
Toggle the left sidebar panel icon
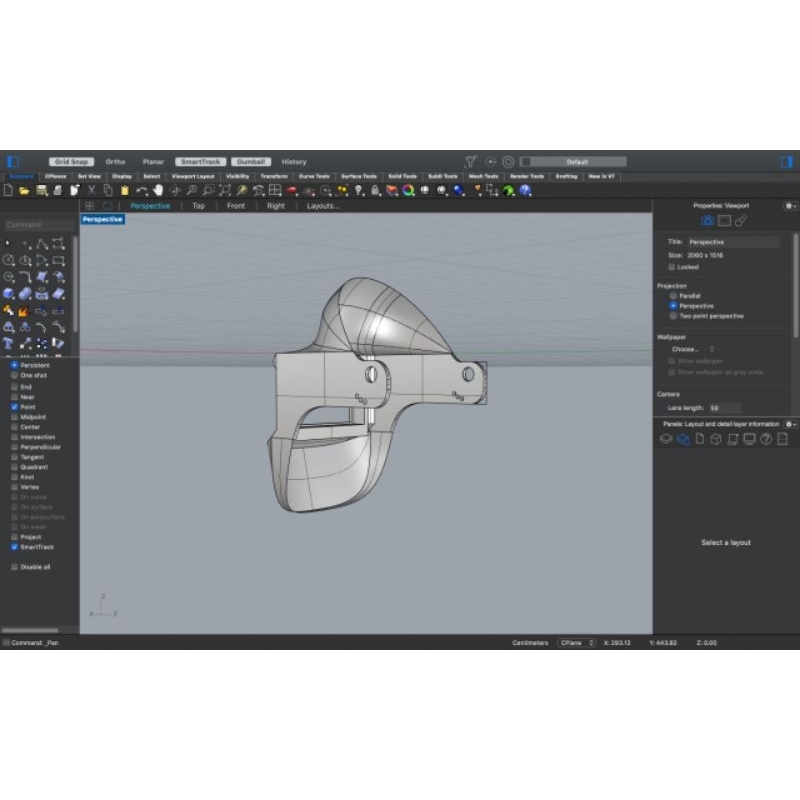pos(13,161)
